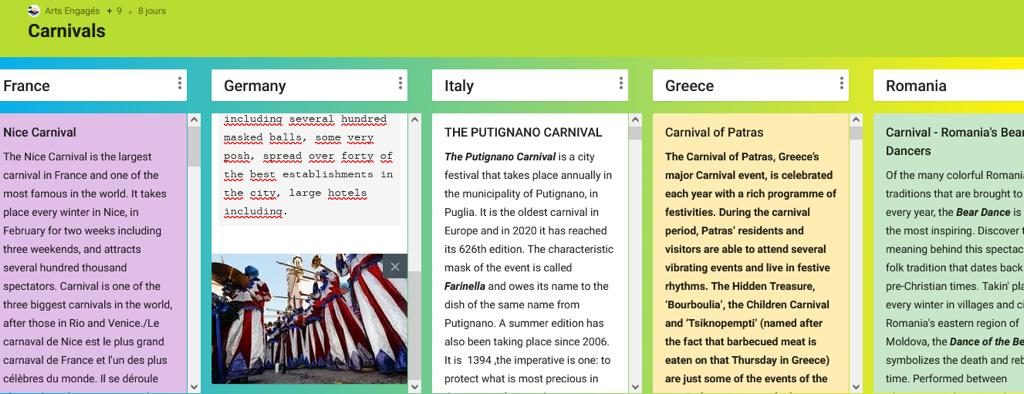This screenshot has width=1024, height=394.
Task: Click the bold italic Bear Dance text
Action: 983,212
